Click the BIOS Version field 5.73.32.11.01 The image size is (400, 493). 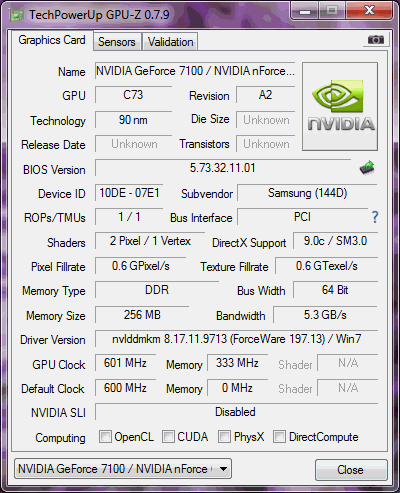point(223,168)
